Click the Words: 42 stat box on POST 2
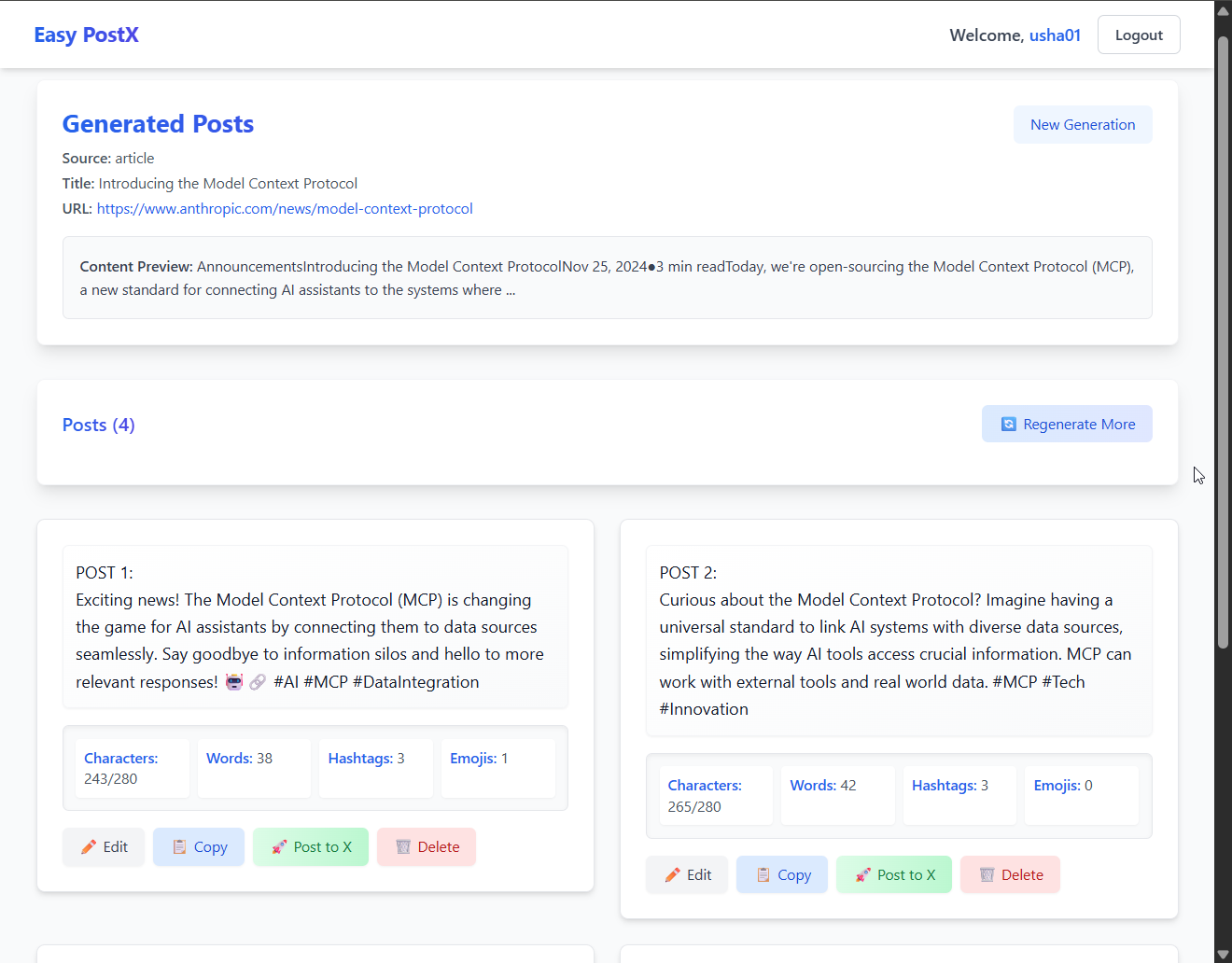The height and width of the screenshot is (963, 1232). pyautogui.click(x=837, y=795)
